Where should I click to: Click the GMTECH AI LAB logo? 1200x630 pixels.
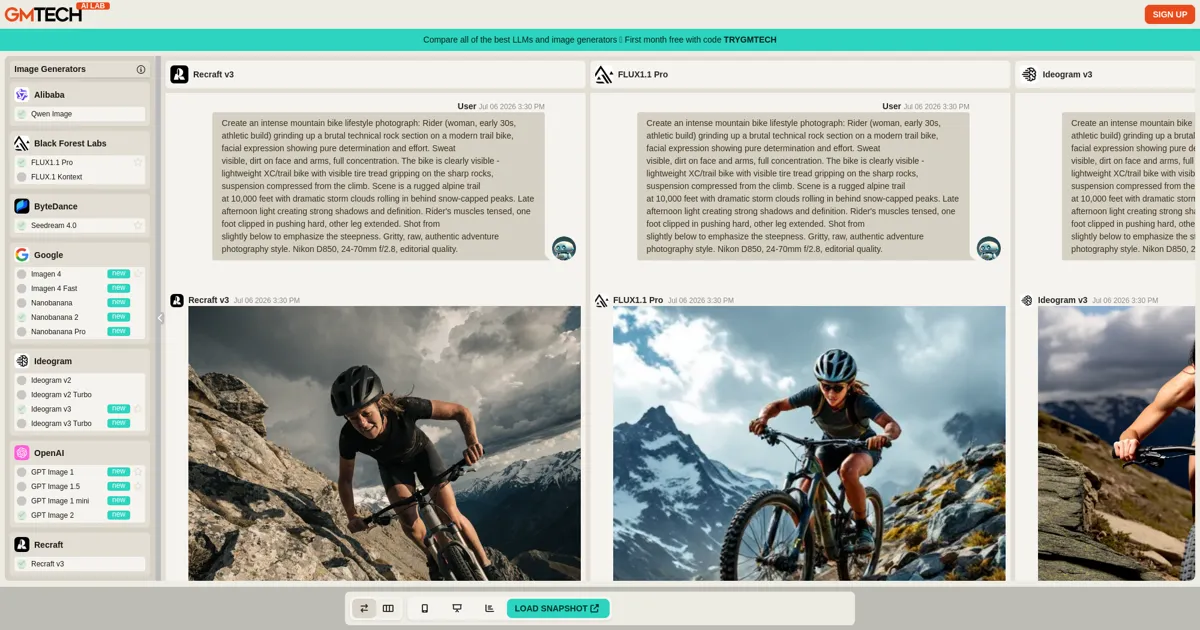(57, 12)
